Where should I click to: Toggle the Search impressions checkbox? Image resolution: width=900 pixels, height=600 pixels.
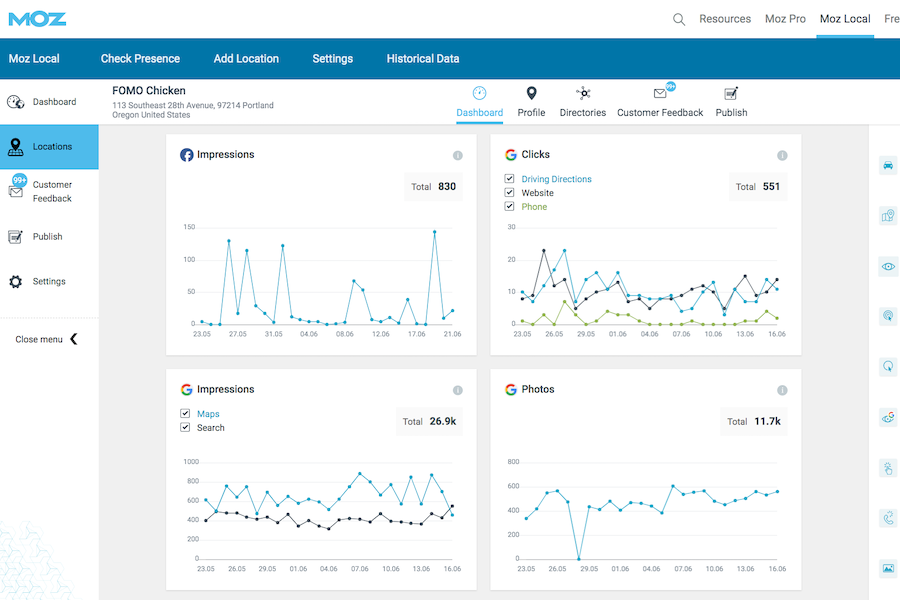[185, 428]
